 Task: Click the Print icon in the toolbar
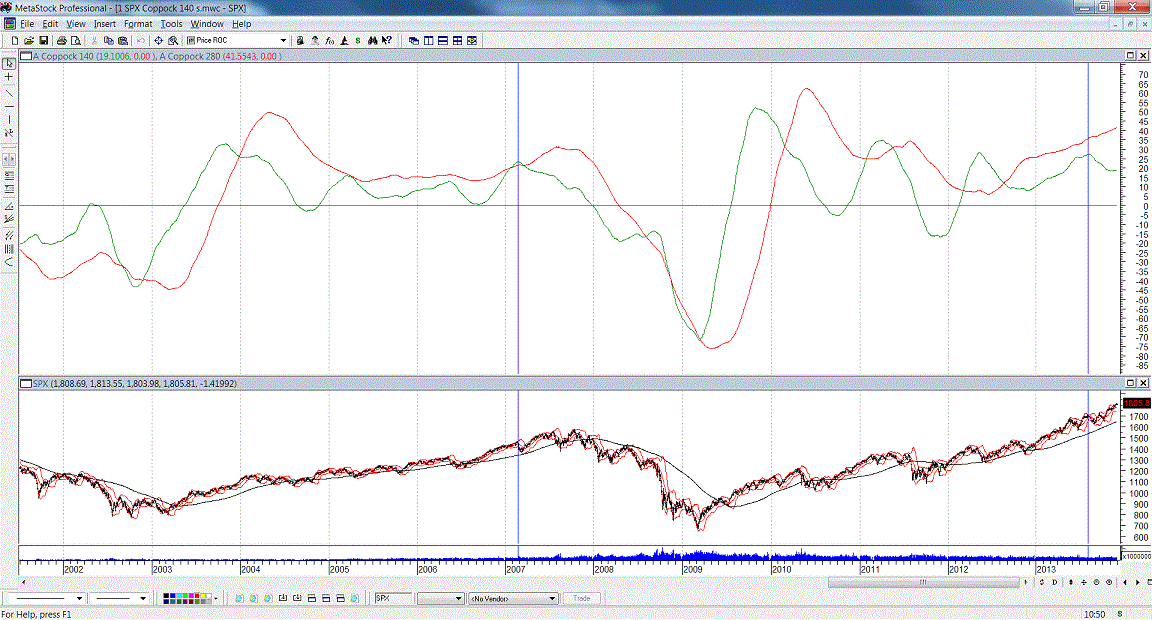[62, 41]
